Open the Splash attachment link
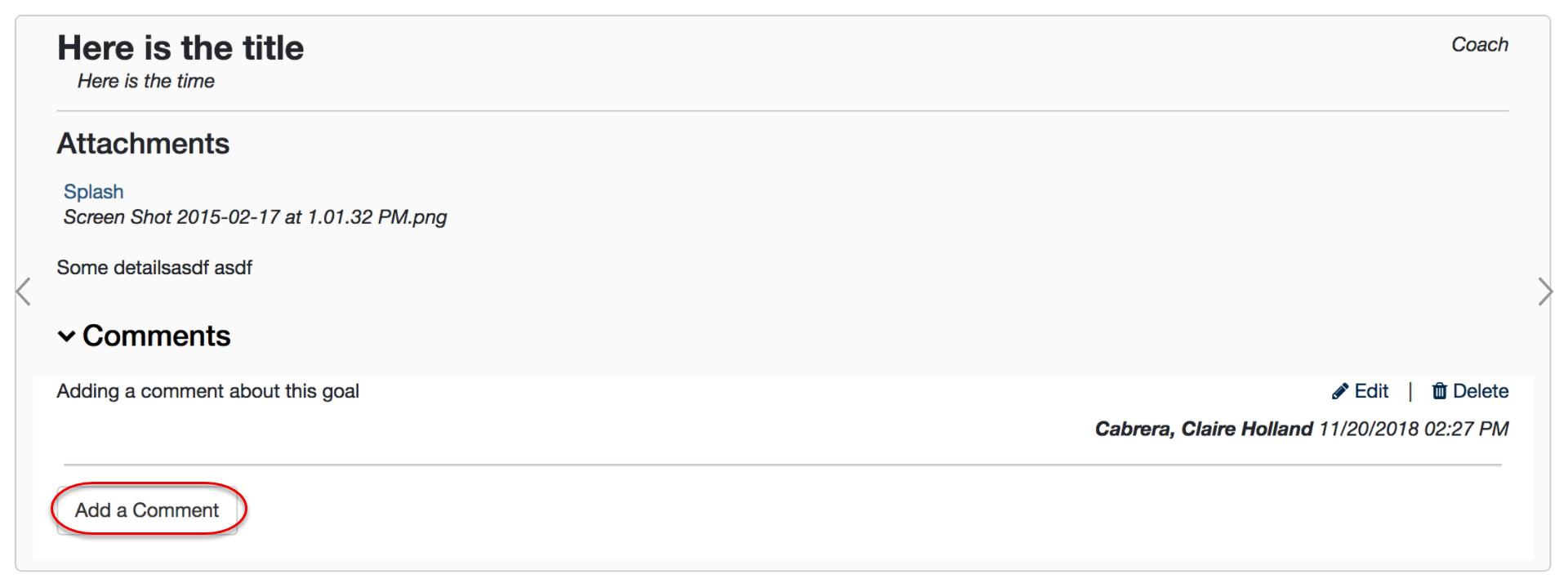This screenshot has width=1568, height=583. (x=94, y=192)
